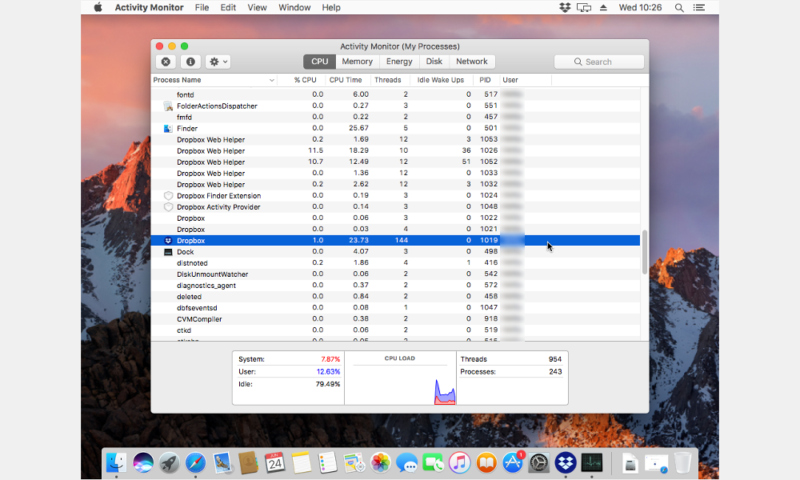Open the File menu

click(202, 7)
